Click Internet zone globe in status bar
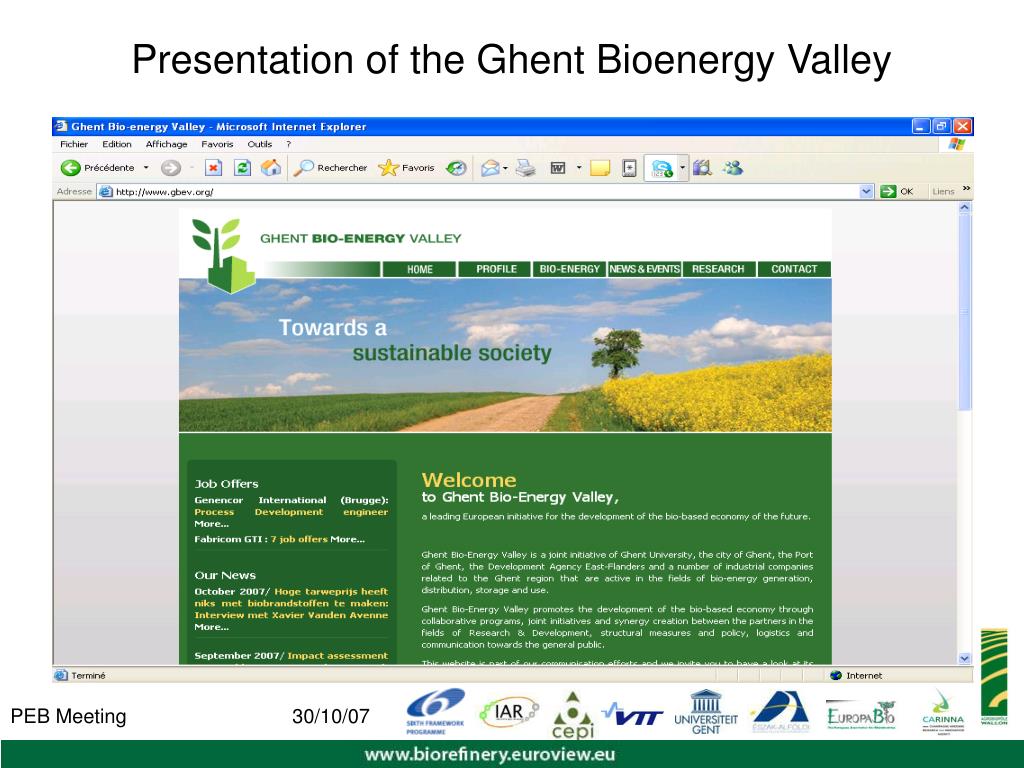Image resolution: width=1024 pixels, height=768 pixels. coord(835,675)
